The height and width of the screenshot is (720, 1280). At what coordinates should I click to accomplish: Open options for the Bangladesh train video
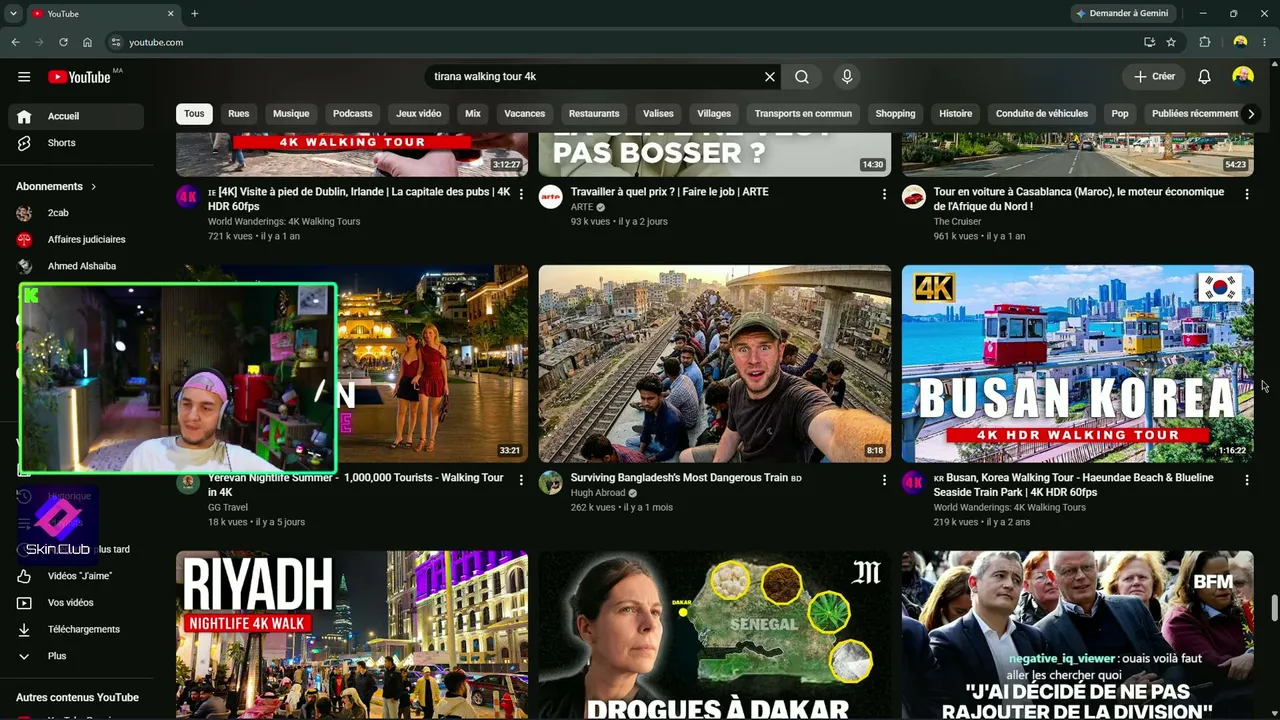point(884,481)
